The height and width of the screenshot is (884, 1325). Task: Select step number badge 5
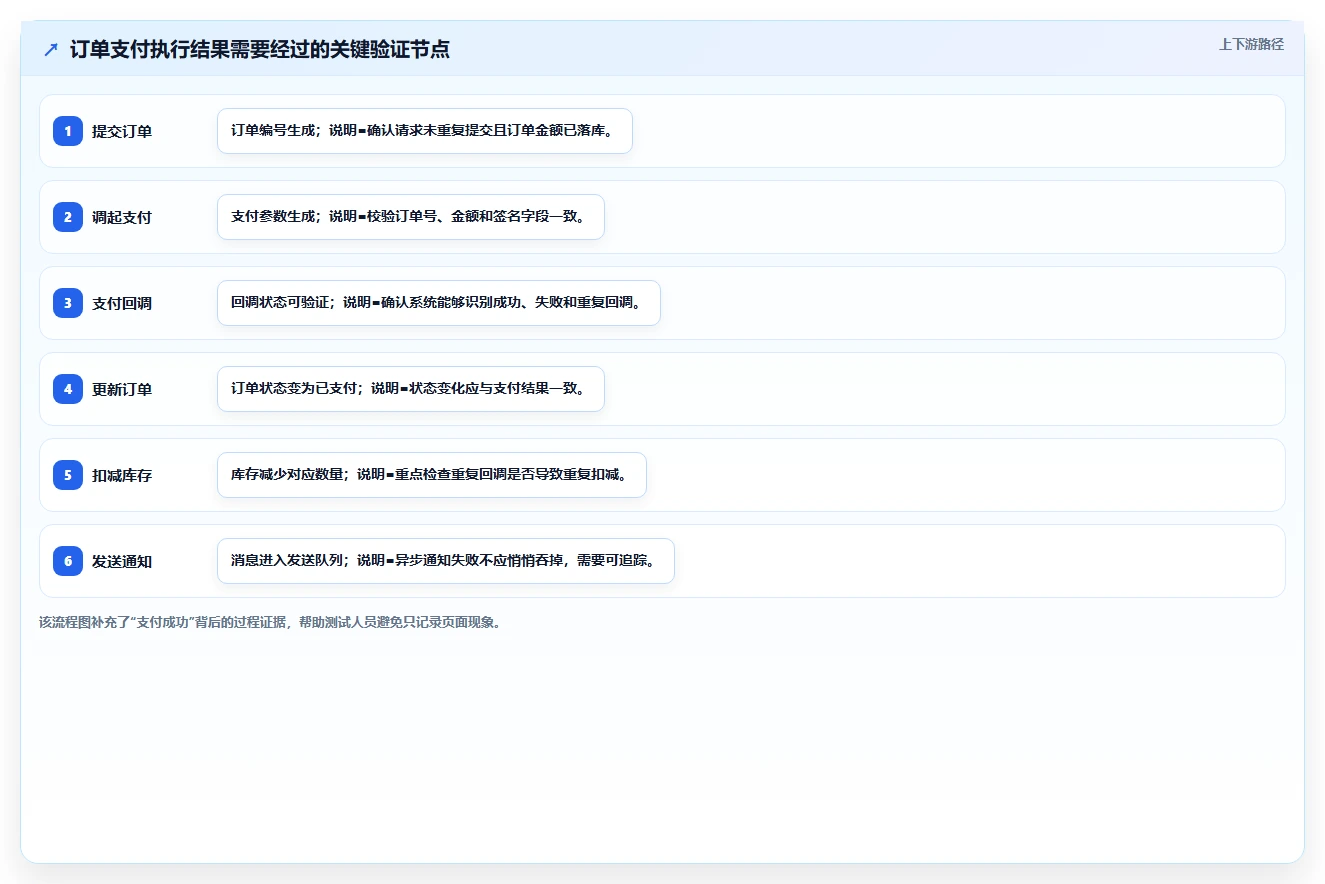[68, 475]
